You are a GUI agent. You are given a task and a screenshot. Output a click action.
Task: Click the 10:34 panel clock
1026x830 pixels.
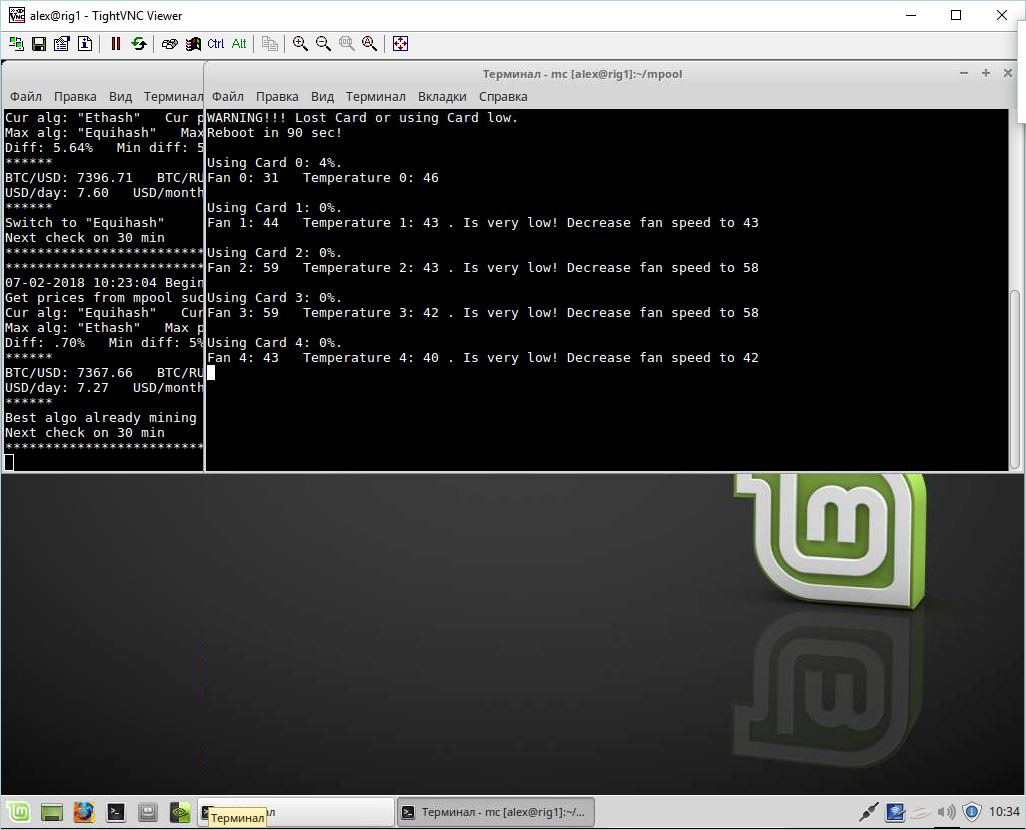1004,812
